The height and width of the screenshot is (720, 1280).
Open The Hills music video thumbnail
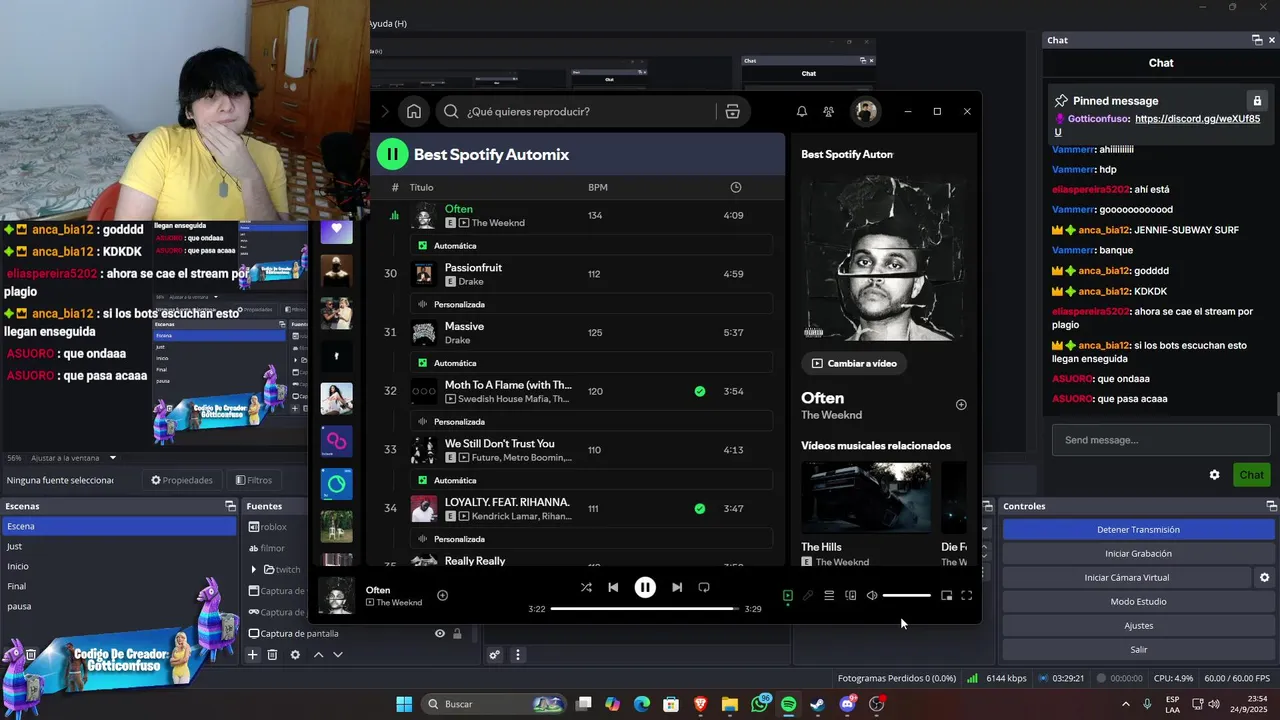tap(866, 498)
